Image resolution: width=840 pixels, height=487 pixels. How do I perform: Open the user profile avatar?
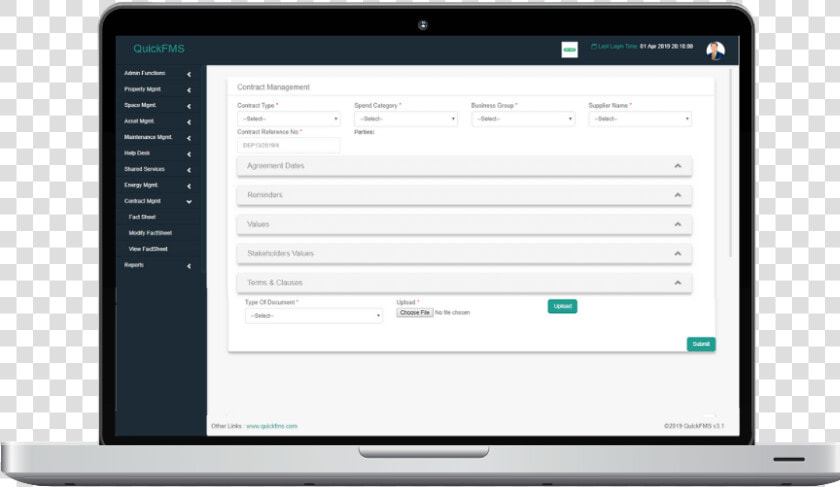(x=715, y=50)
